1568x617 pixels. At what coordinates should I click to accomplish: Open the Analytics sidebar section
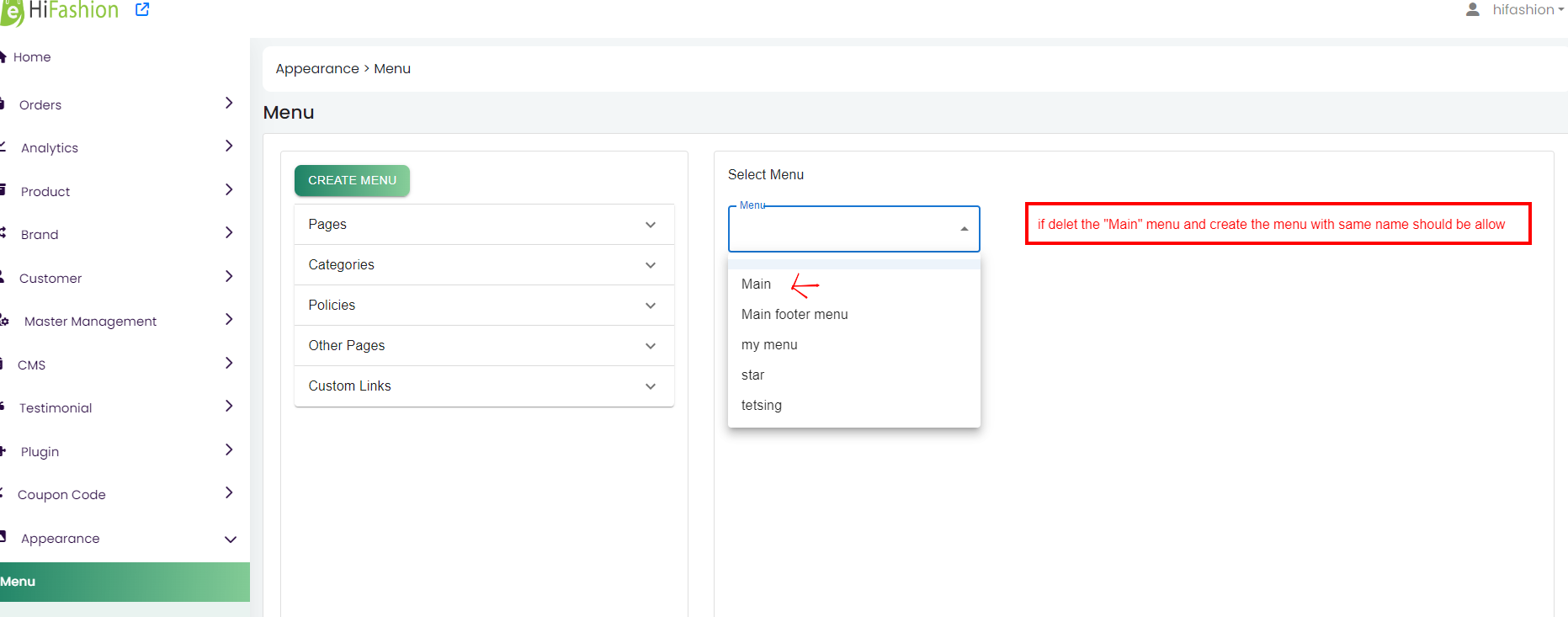[50, 148]
